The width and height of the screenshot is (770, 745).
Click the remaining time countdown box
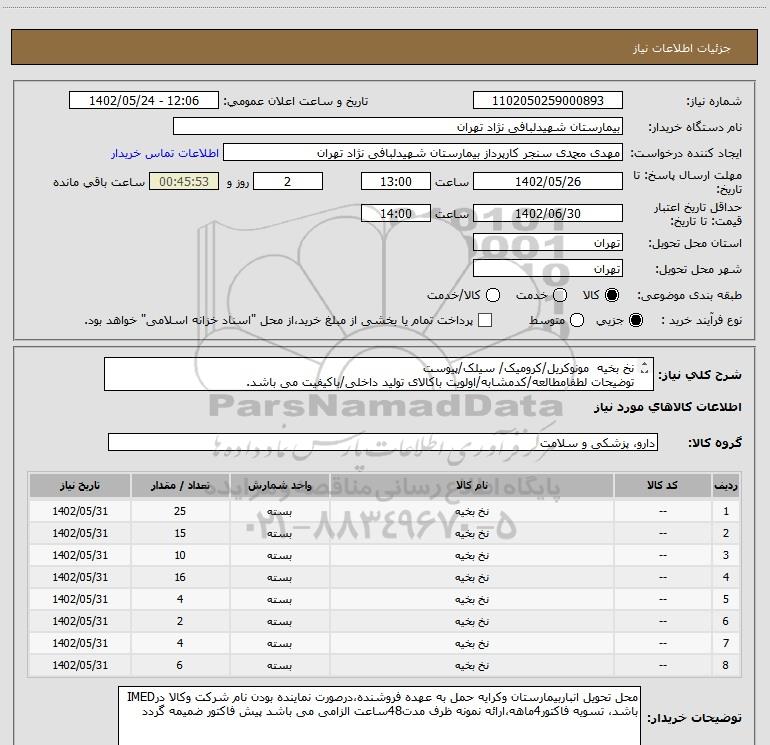click(x=182, y=182)
